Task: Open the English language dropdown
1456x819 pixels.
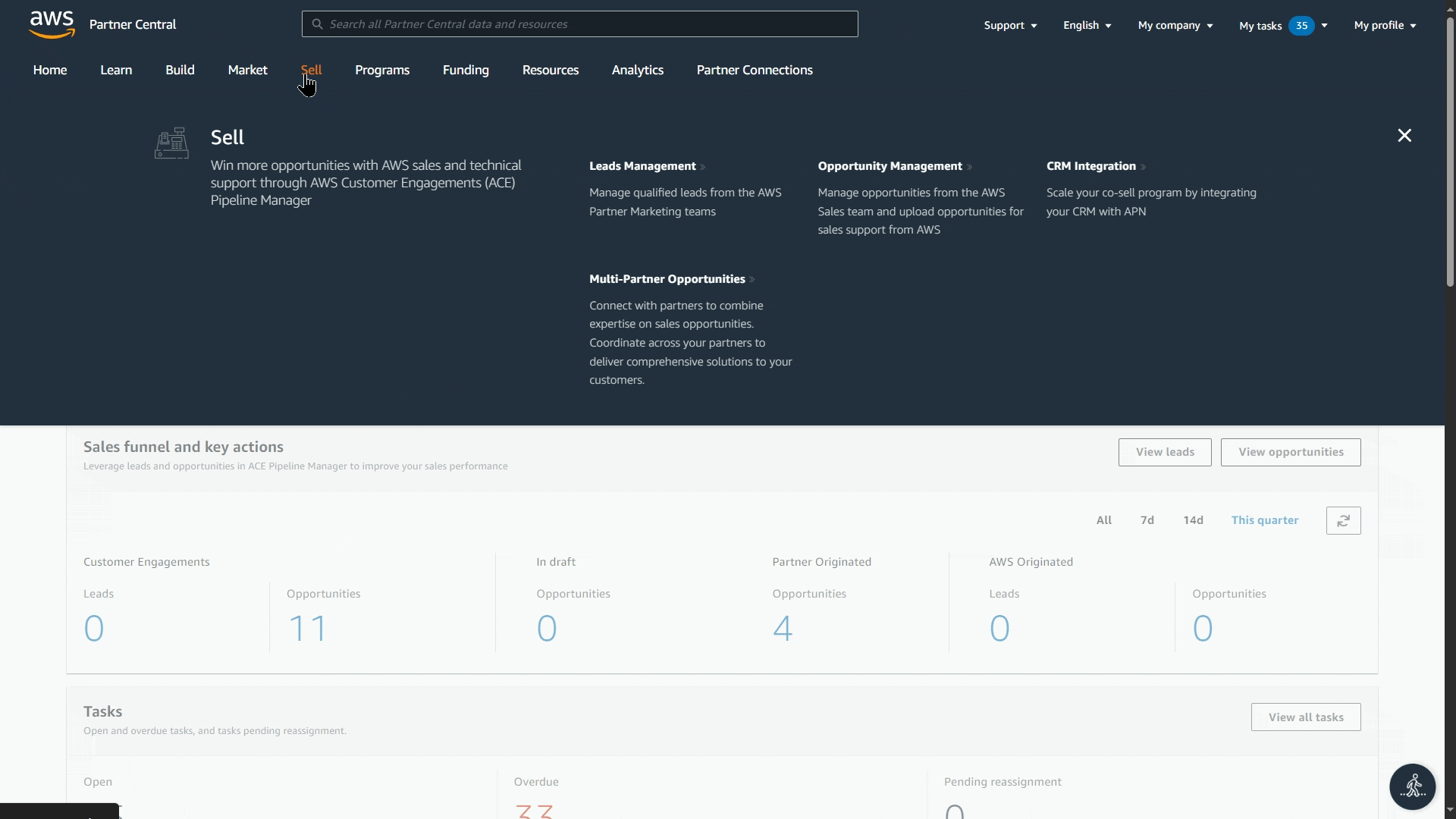Action: (1087, 26)
